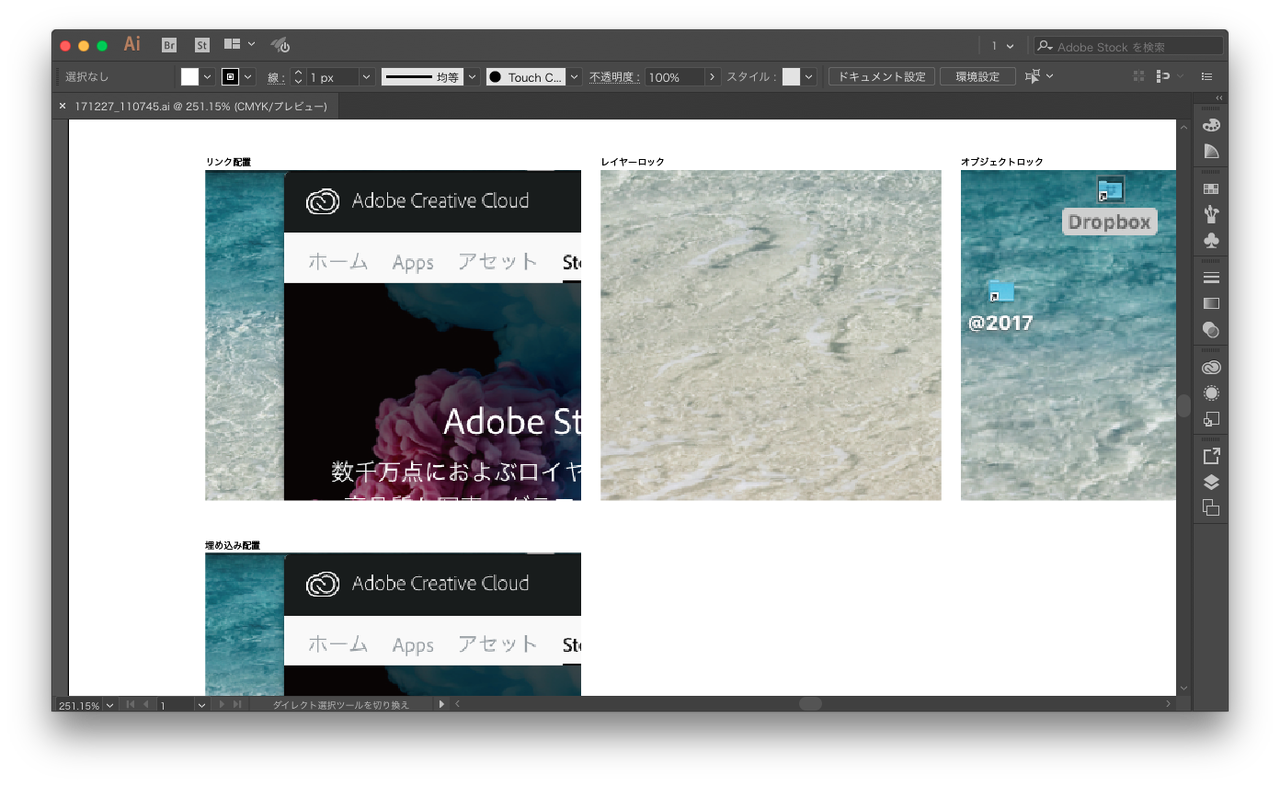The width and height of the screenshot is (1280, 785).
Task: Click the fill color swatch
Action: pos(189,77)
